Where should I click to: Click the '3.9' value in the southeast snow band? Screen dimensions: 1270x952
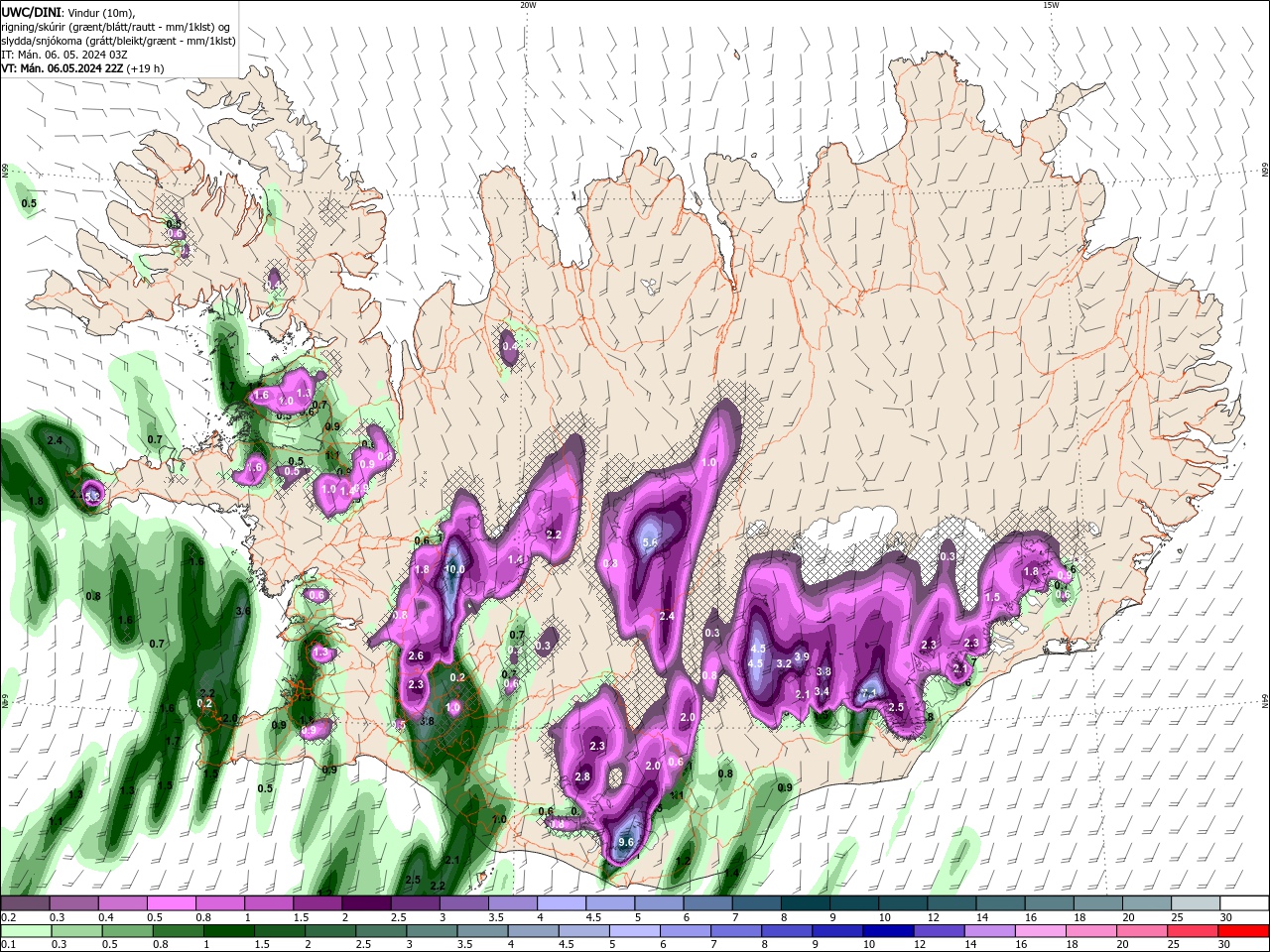pos(803,656)
